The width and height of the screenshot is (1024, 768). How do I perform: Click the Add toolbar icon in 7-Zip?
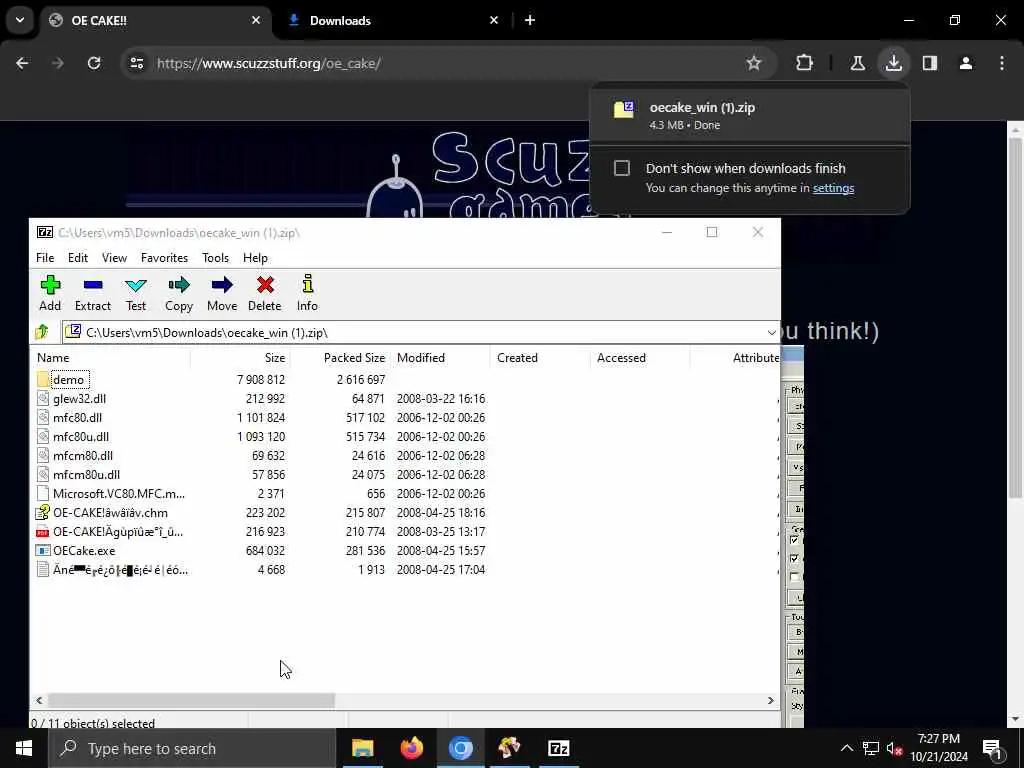pos(50,293)
